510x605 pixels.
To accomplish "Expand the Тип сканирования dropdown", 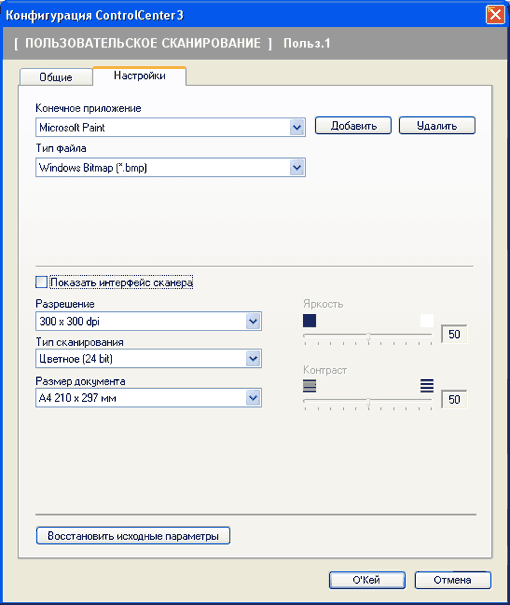I will tap(253, 358).
